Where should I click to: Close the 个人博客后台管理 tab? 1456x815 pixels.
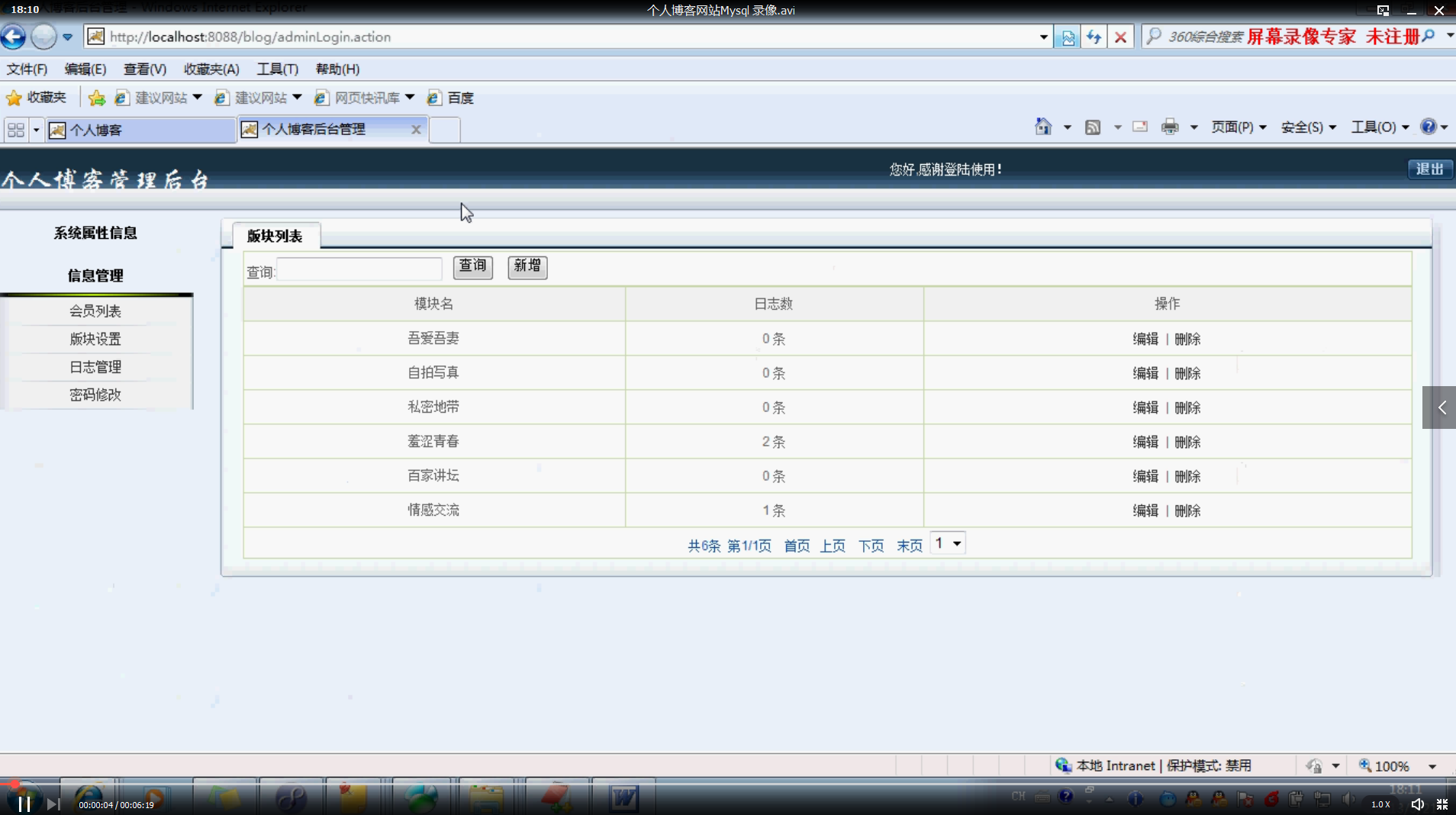(x=416, y=129)
